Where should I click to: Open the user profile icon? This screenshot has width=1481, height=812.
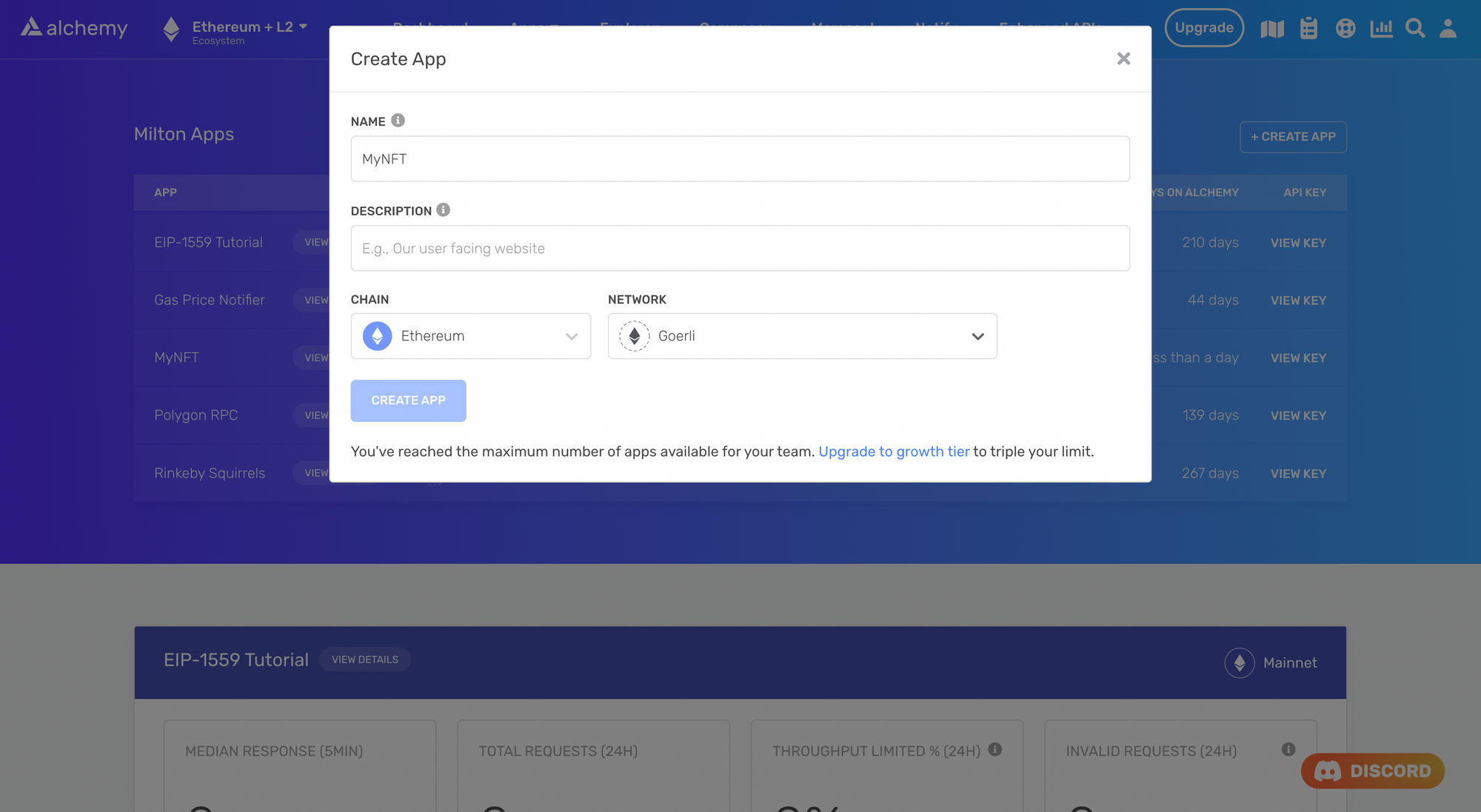click(1448, 28)
